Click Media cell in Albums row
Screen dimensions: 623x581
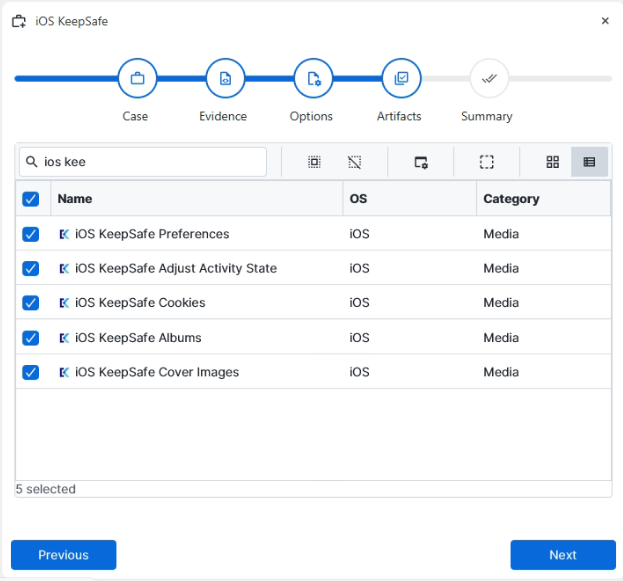501,338
